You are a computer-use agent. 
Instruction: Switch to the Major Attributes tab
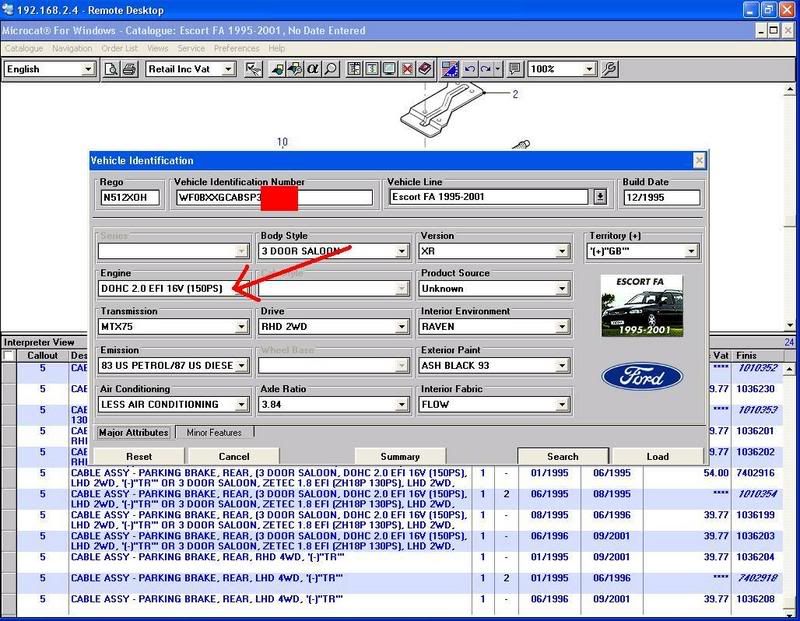tap(133, 432)
